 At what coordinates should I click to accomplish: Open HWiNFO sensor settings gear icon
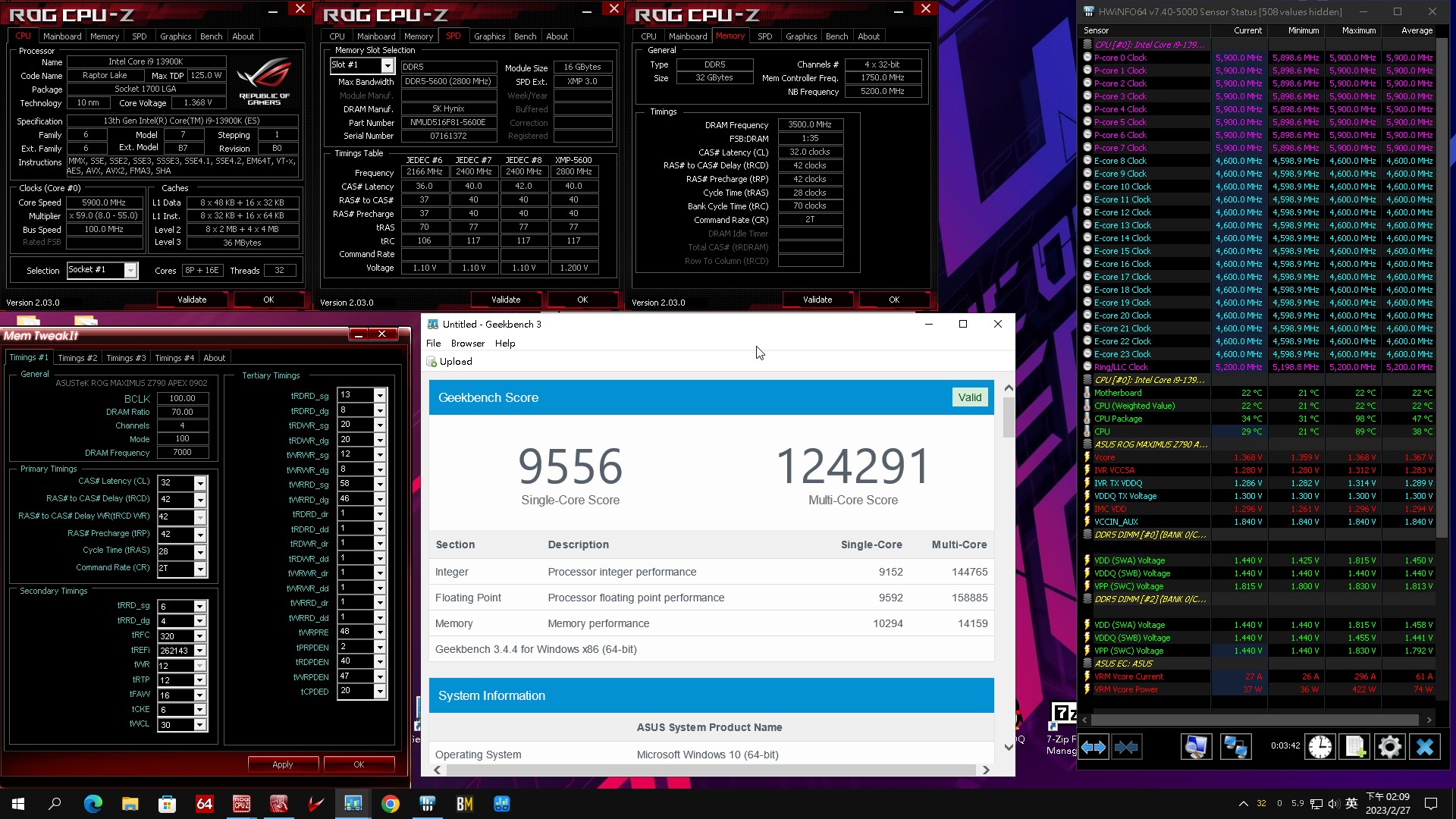[x=1390, y=747]
